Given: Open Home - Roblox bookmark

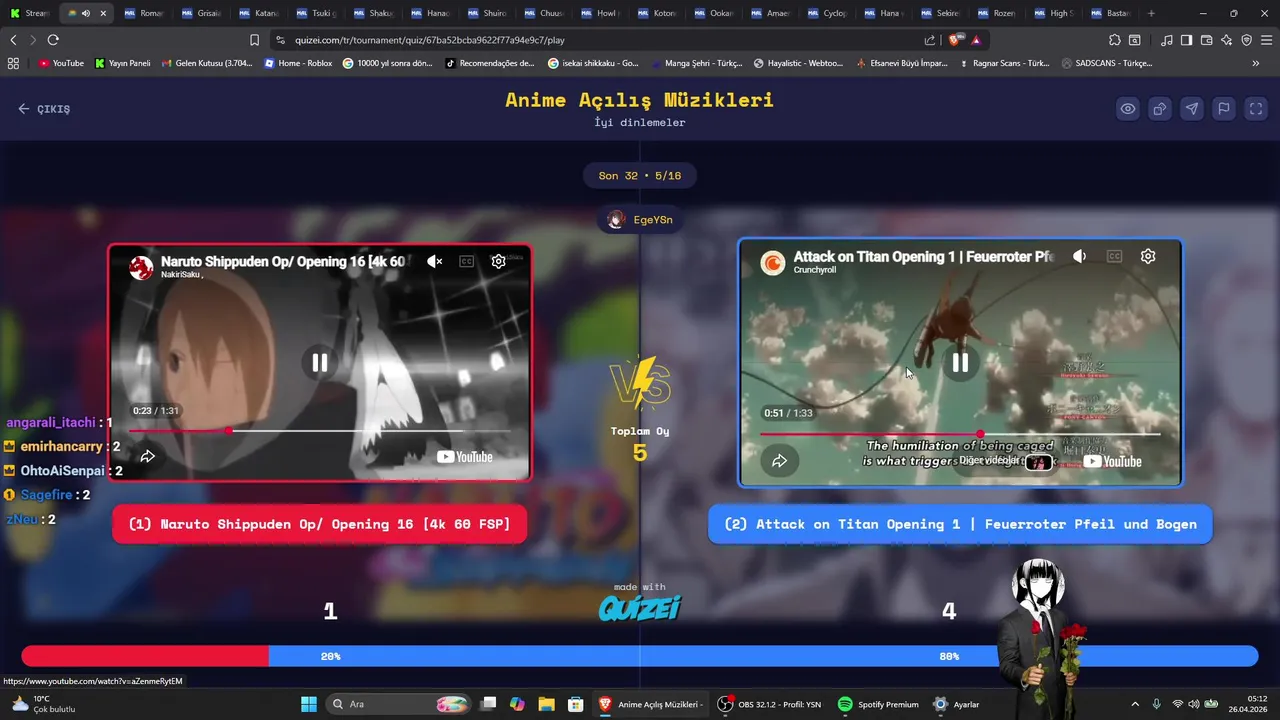Looking at the screenshot, I should point(298,63).
